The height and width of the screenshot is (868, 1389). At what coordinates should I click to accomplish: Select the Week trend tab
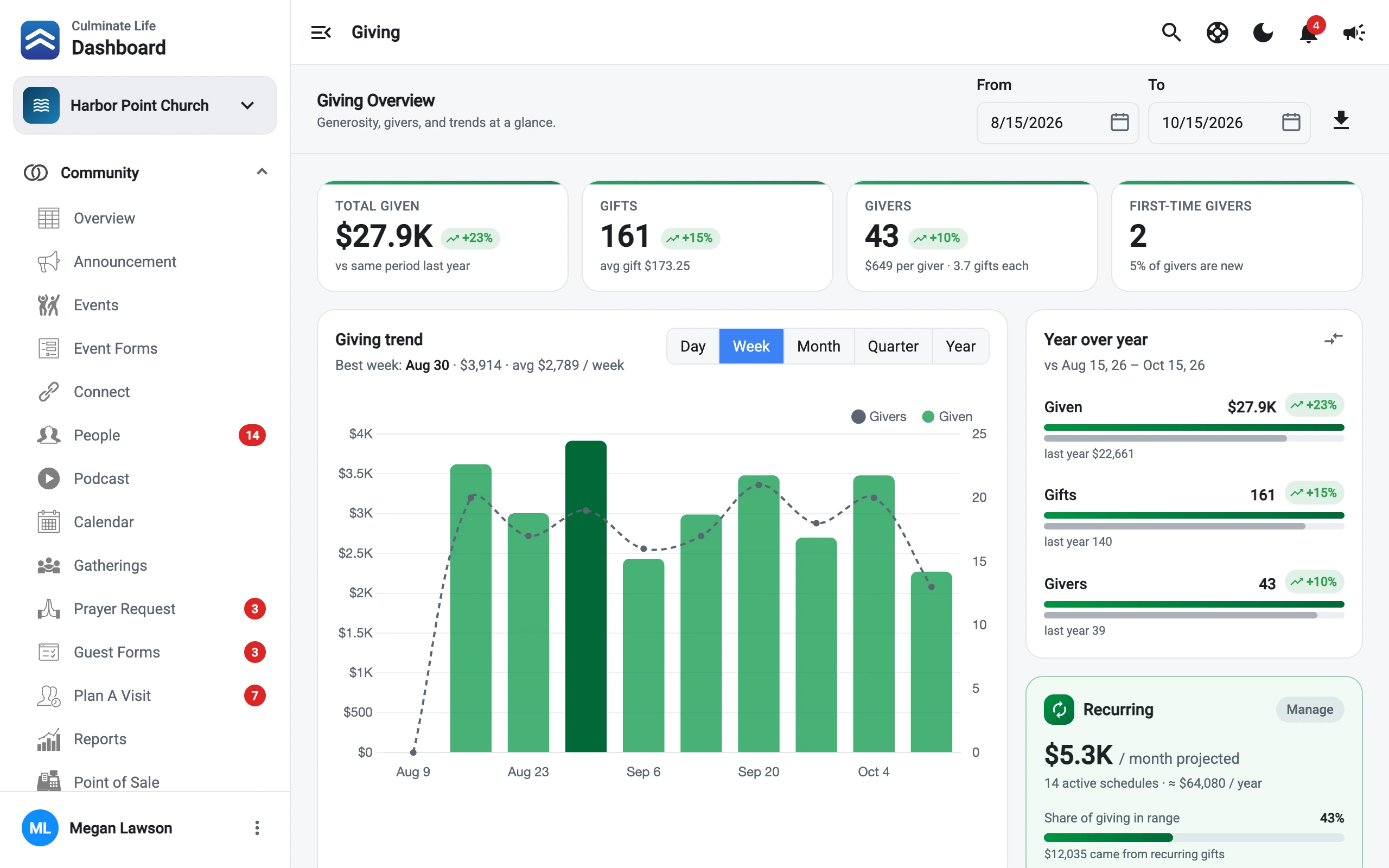[x=751, y=346]
